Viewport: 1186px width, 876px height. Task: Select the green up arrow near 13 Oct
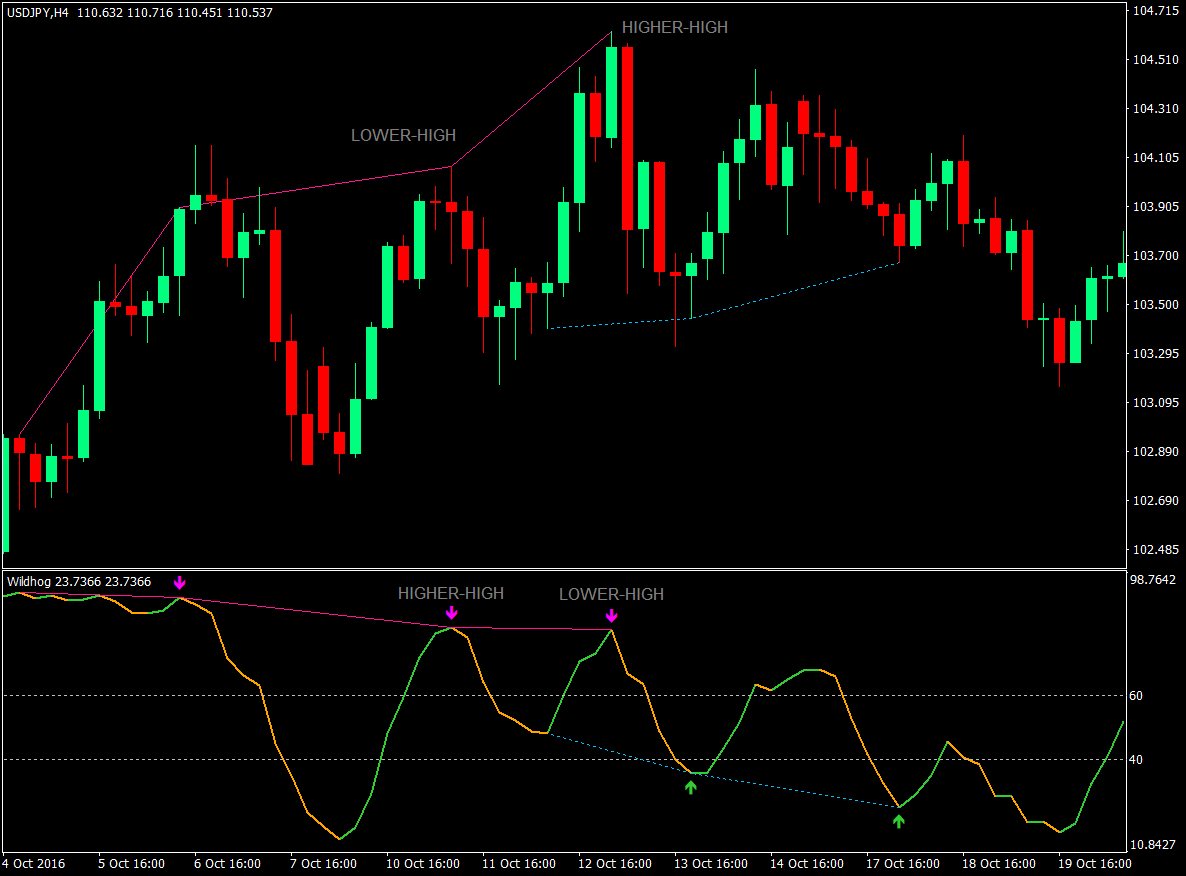point(690,789)
